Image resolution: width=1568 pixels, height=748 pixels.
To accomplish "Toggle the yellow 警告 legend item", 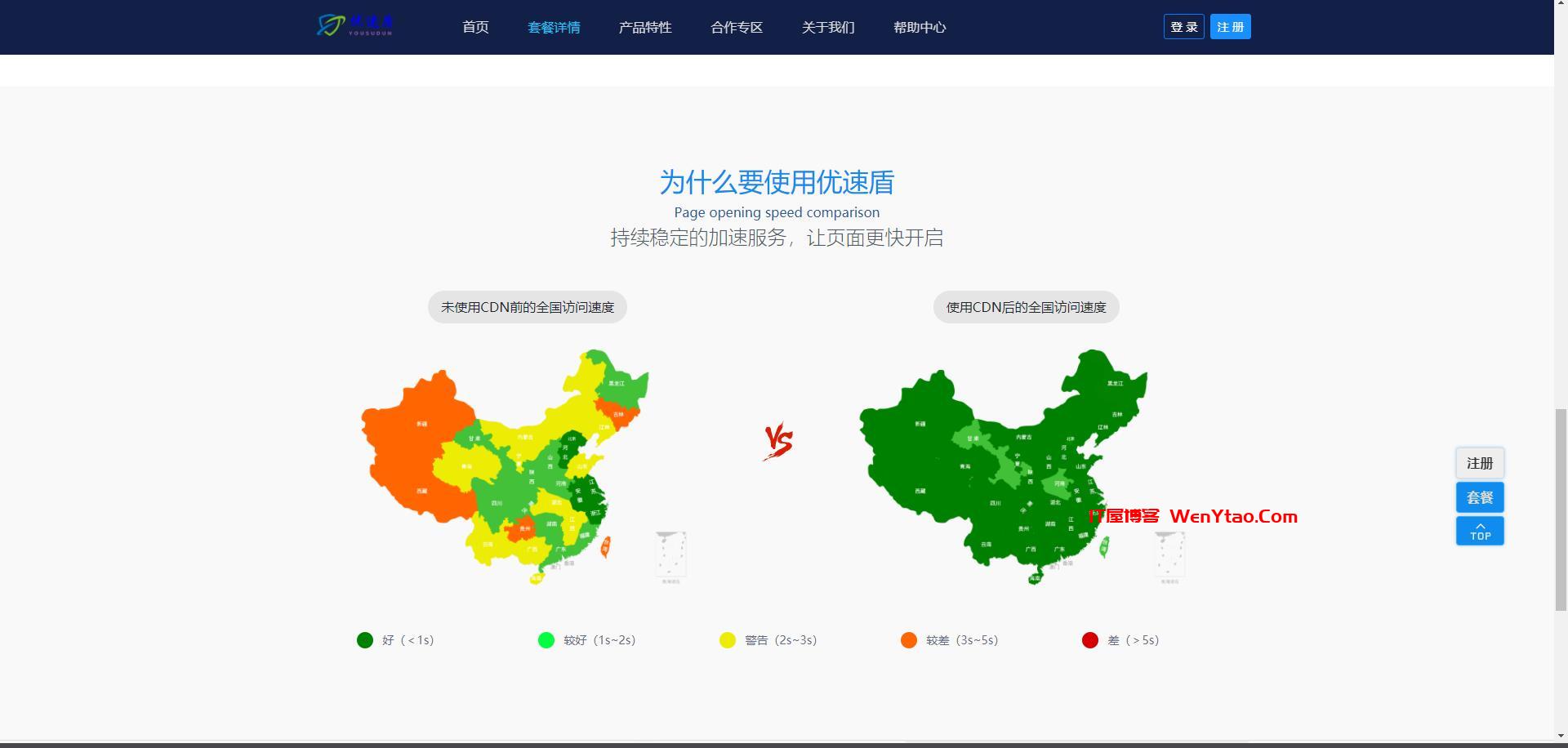I will coord(728,640).
